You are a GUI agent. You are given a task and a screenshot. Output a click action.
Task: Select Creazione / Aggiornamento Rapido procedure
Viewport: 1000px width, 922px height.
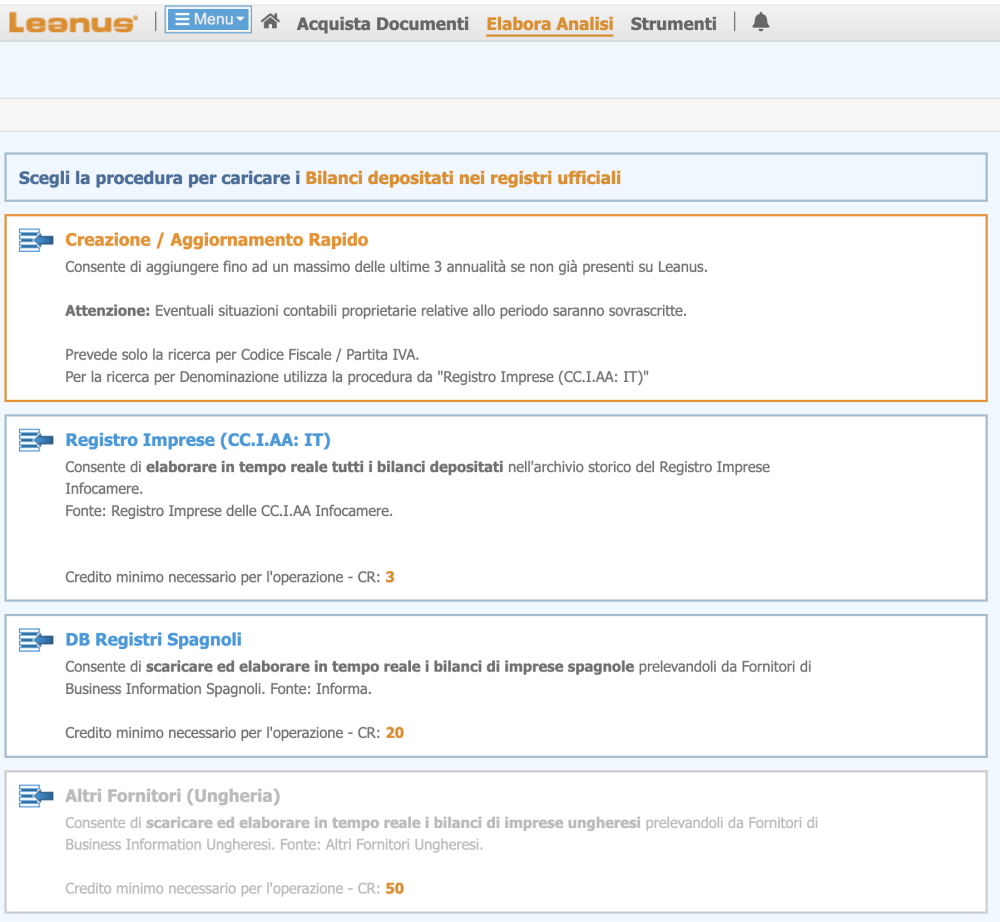pyautogui.click(x=217, y=240)
